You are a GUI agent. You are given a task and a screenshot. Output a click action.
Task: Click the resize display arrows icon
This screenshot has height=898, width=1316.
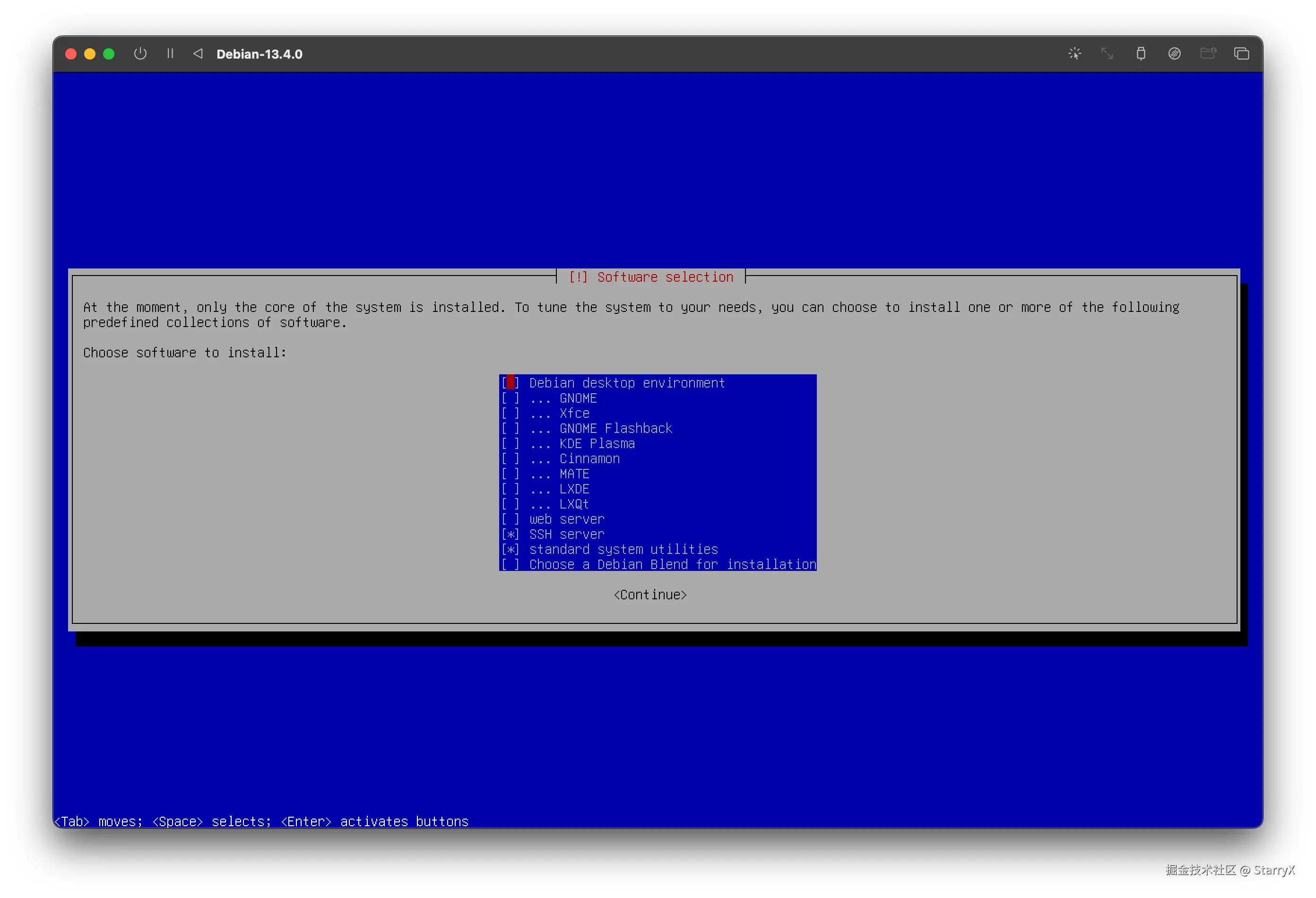[x=1107, y=54]
